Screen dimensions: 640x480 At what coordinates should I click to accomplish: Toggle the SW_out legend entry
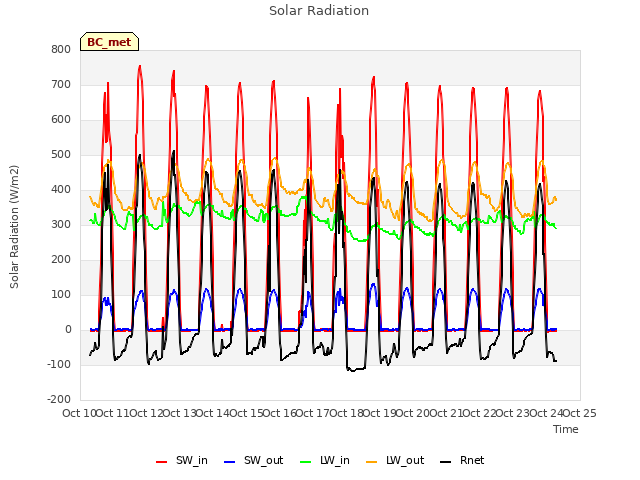pyautogui.click(x=253, y=460)
